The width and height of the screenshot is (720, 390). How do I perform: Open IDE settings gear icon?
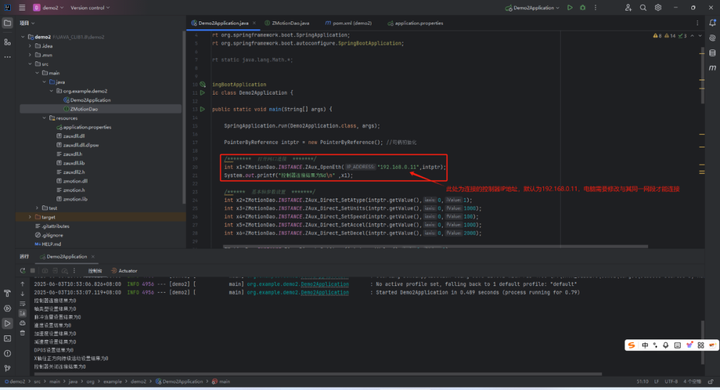[x=658, y=8]
